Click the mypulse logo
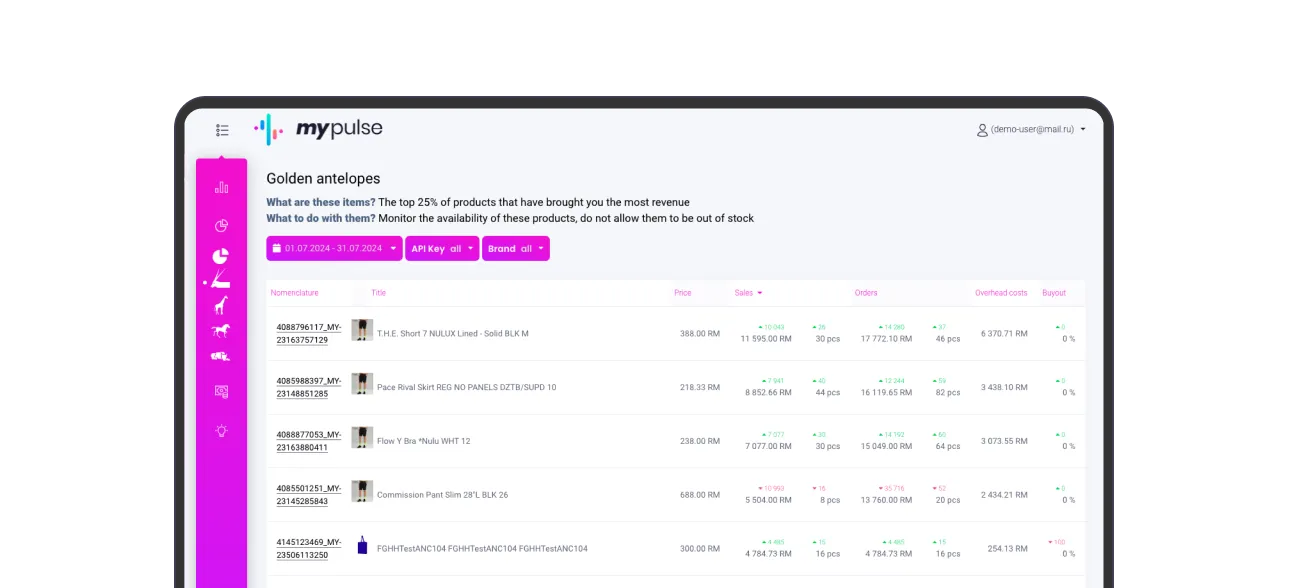 [x=318, y=129]
